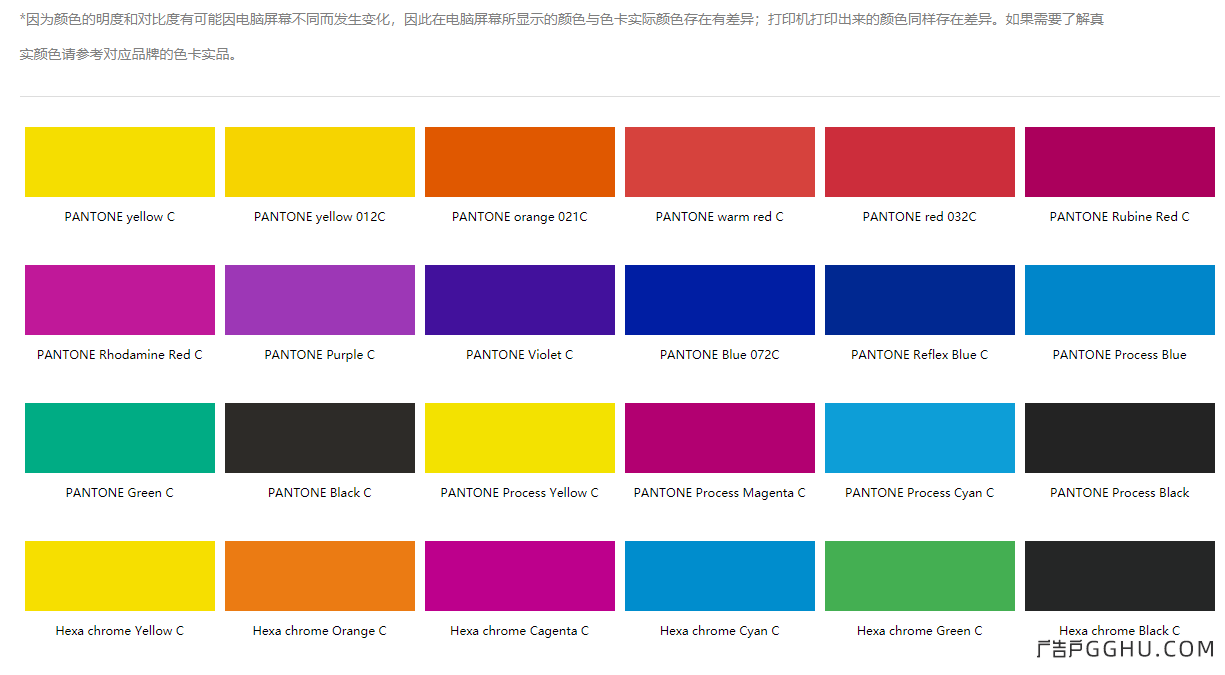Image resolution: width=1225 pixels, height=675 pixels.
Task: Click the 'Hexa chrome Cagenta C' label
Action: [520, 631]
